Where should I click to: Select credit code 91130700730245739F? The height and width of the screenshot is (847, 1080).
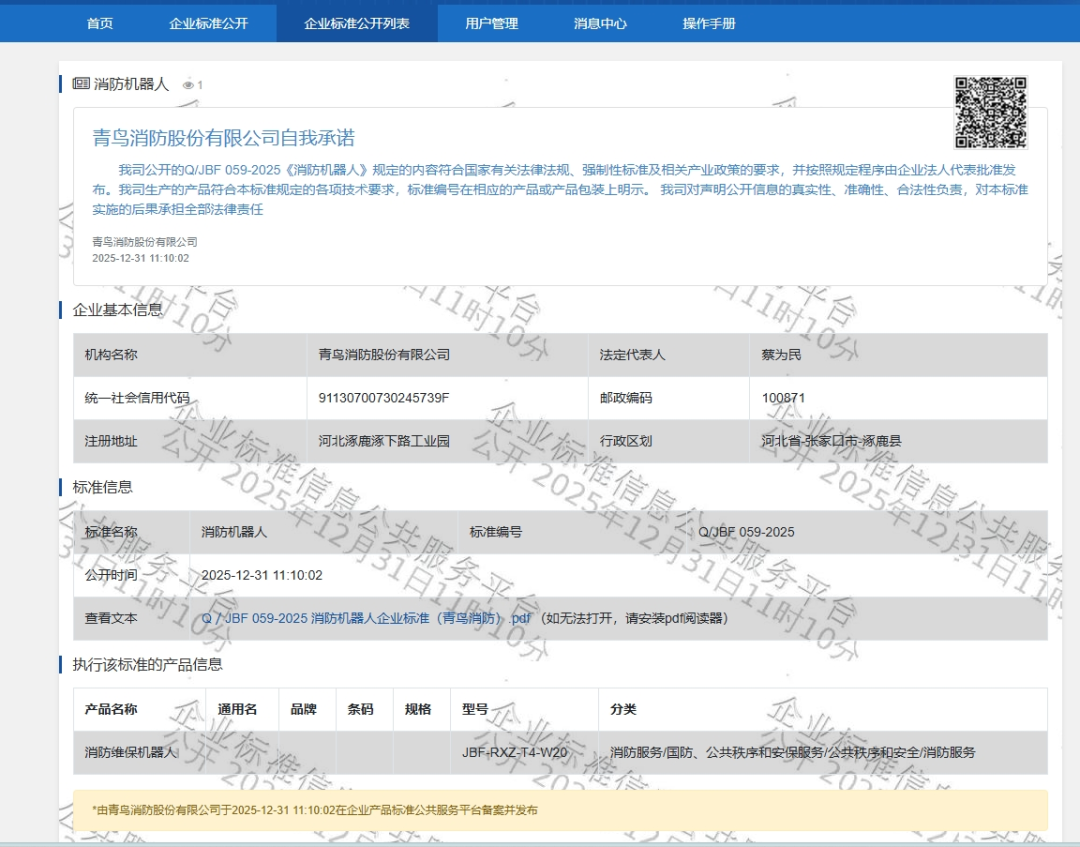pos(384,398)
